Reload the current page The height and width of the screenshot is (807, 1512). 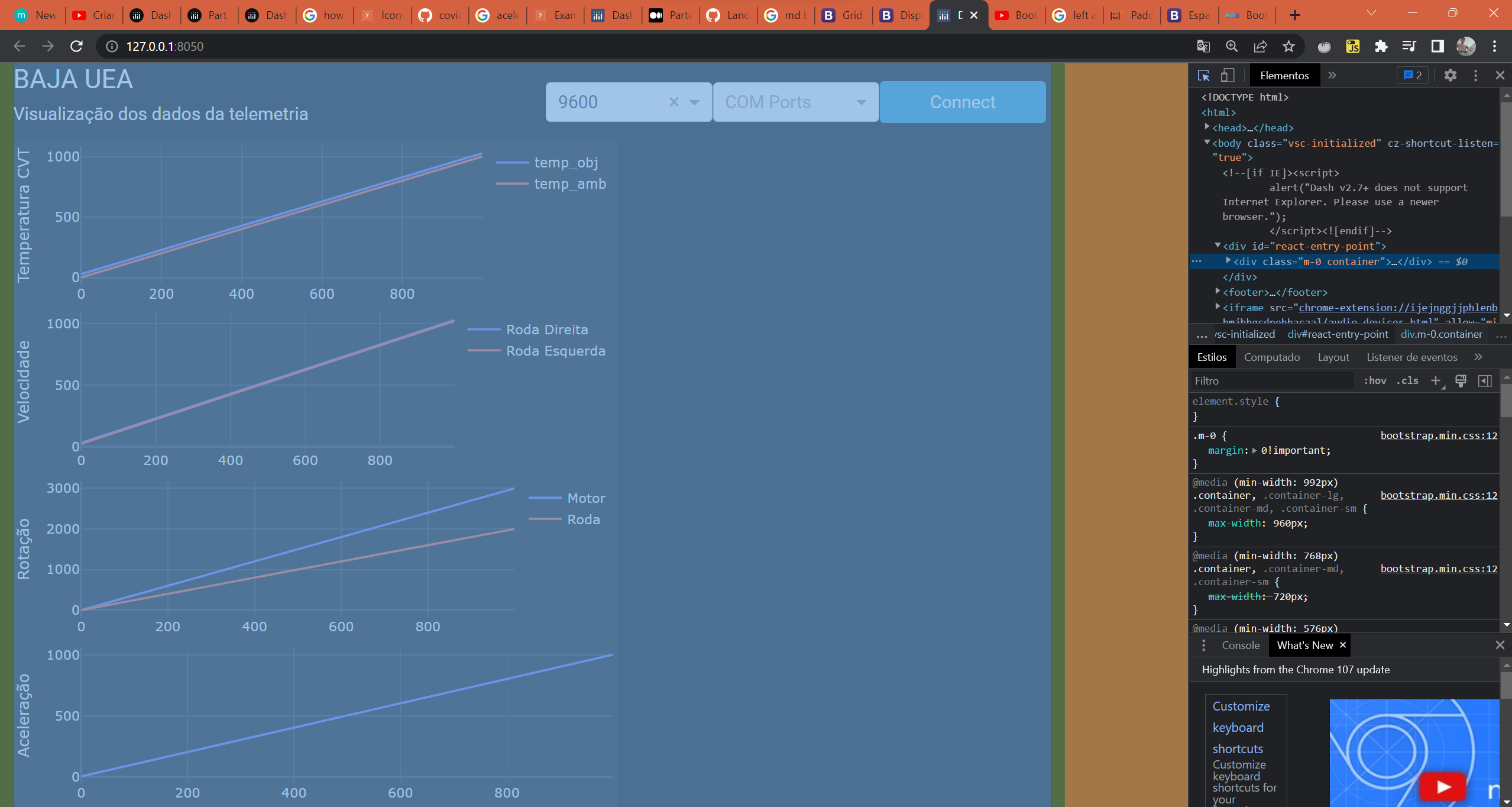(76, 46)
